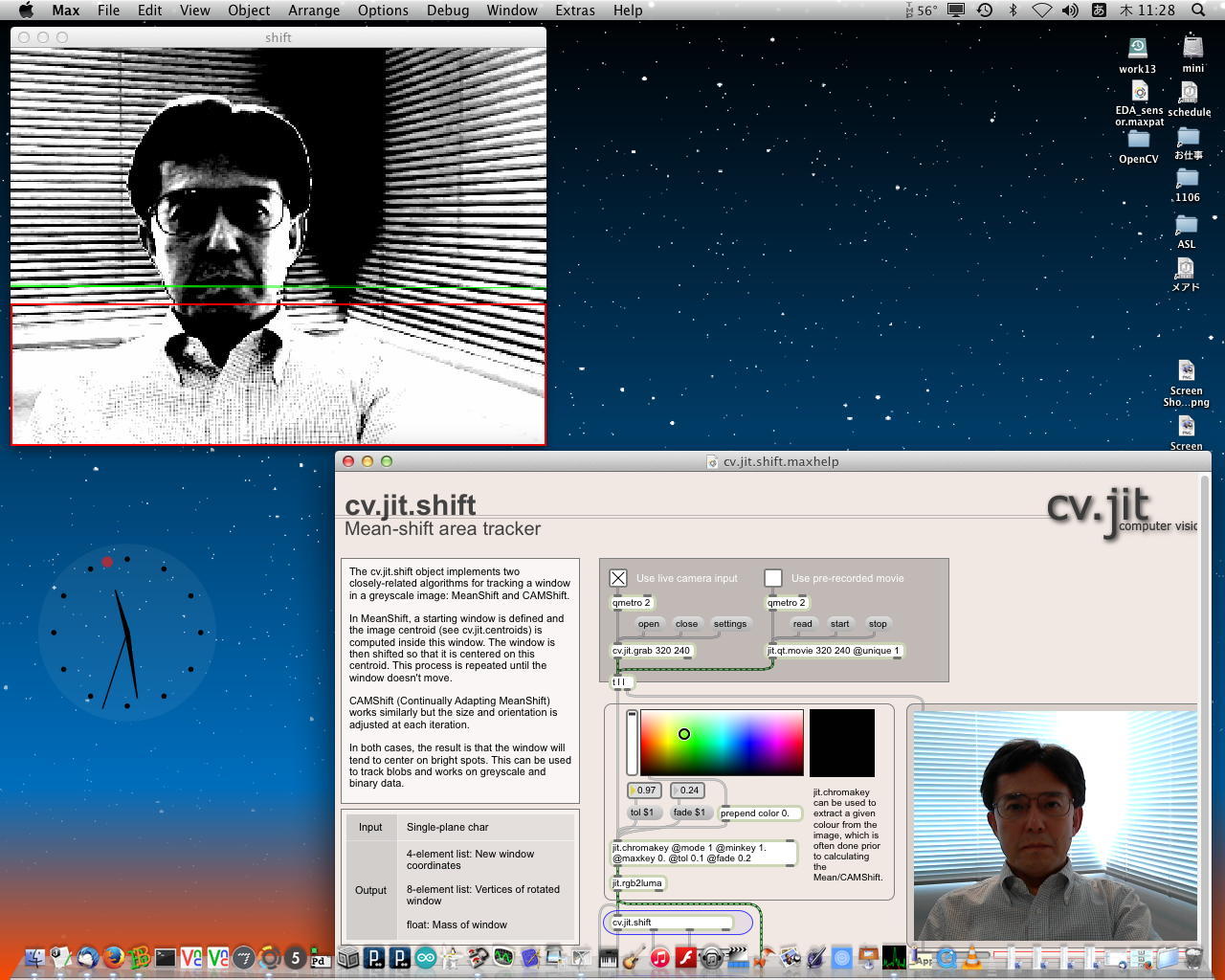
Task: Uncheck the 'Use live camera input' toggle
Action: 618,578
